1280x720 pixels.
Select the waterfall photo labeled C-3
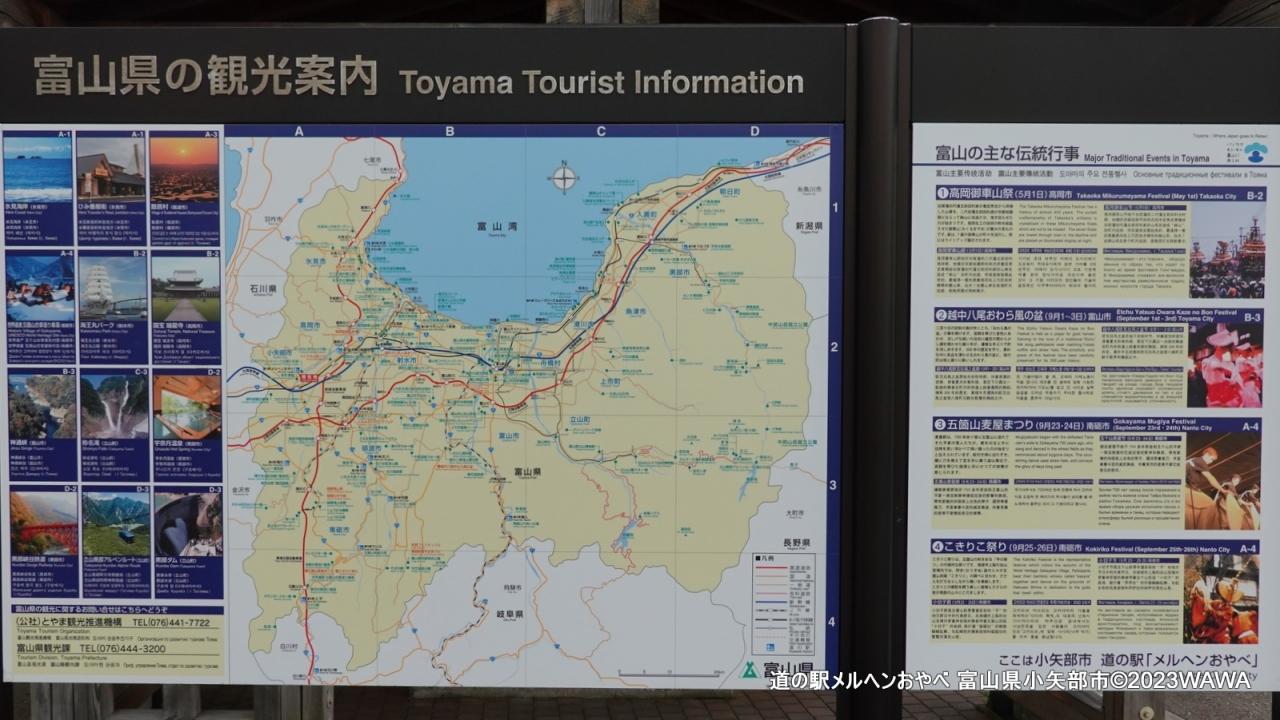pyautogui.click(x=114, y=406)
